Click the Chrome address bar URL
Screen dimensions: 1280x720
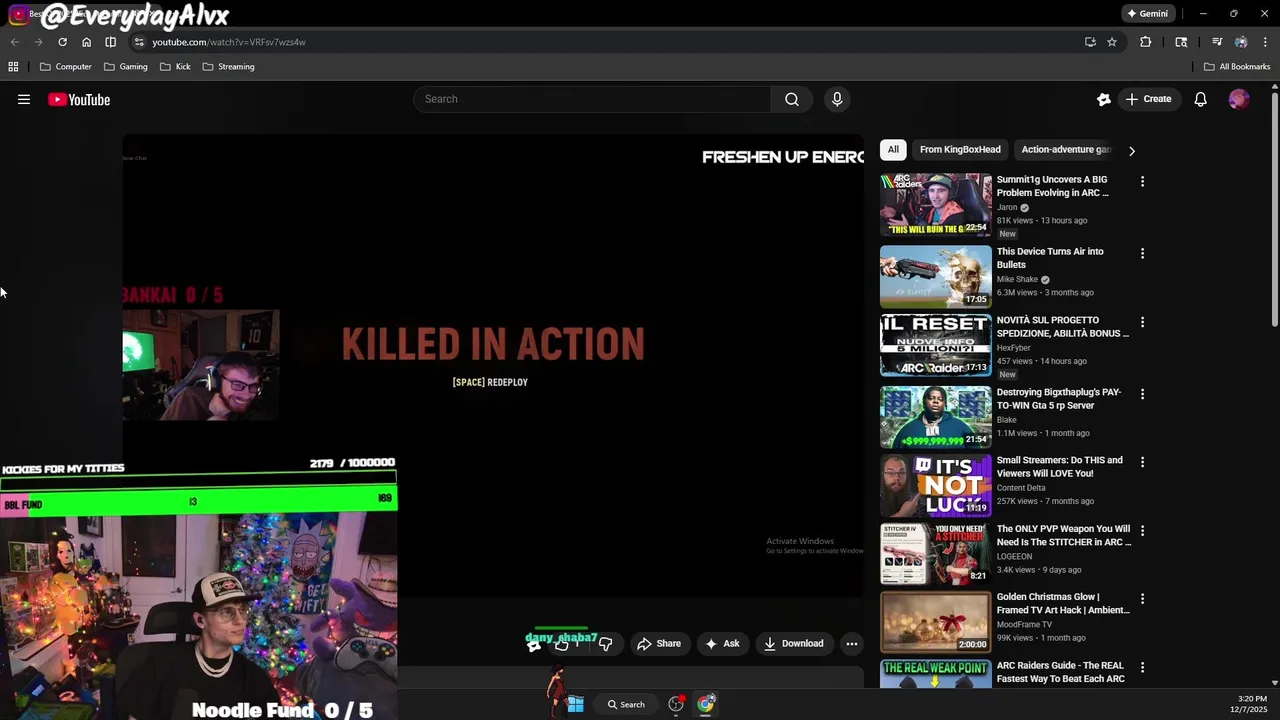coord(229,42)
